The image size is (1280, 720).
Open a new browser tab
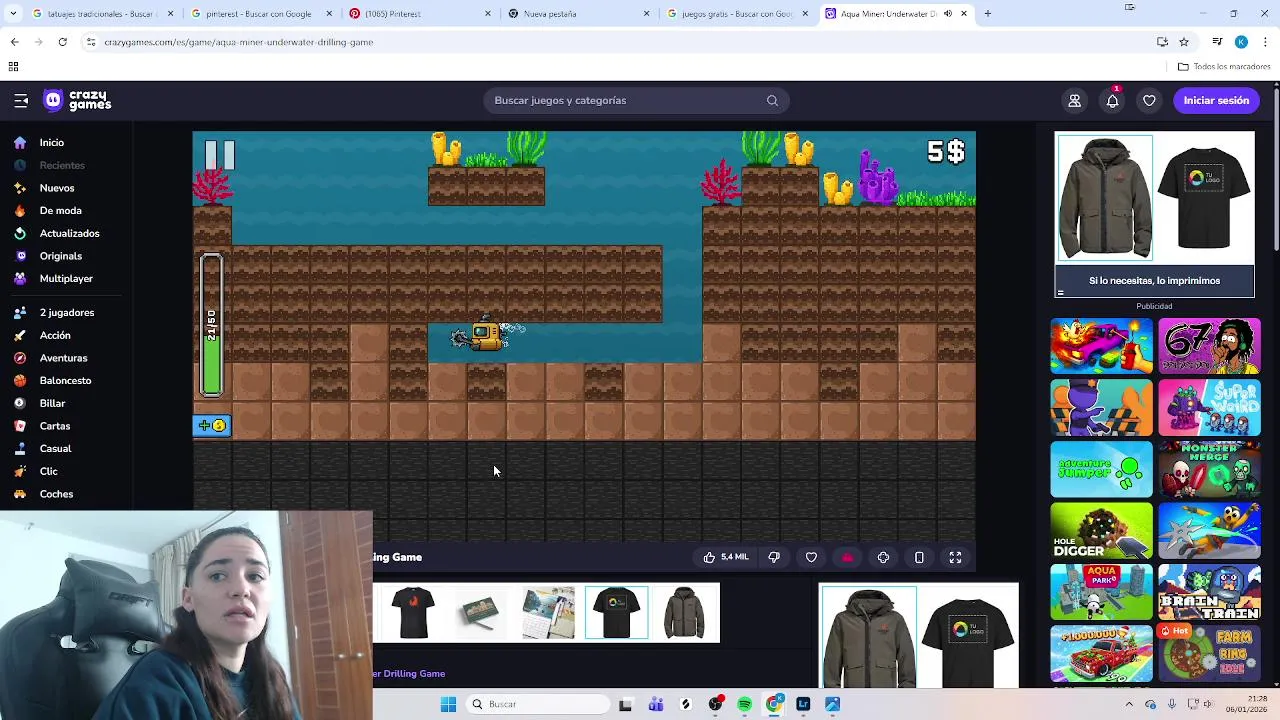point(988,14)
